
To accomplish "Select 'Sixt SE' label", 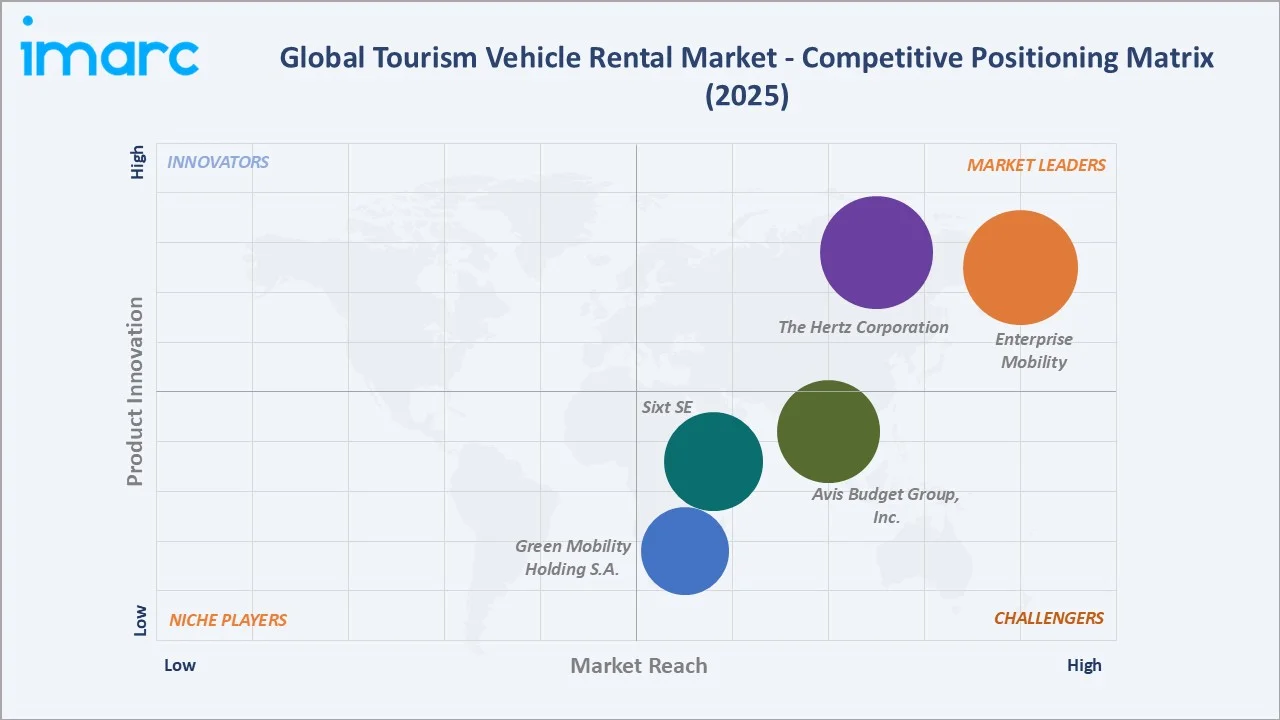I will click(666, 407).
